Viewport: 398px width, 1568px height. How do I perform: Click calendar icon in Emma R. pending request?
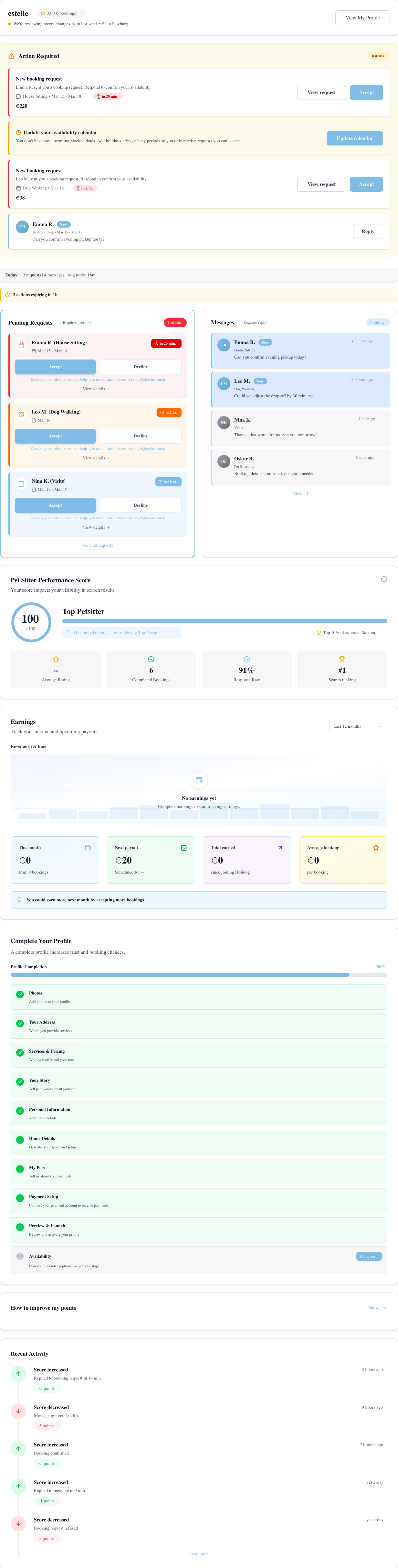pyautogui.click(x=21, y=345)
